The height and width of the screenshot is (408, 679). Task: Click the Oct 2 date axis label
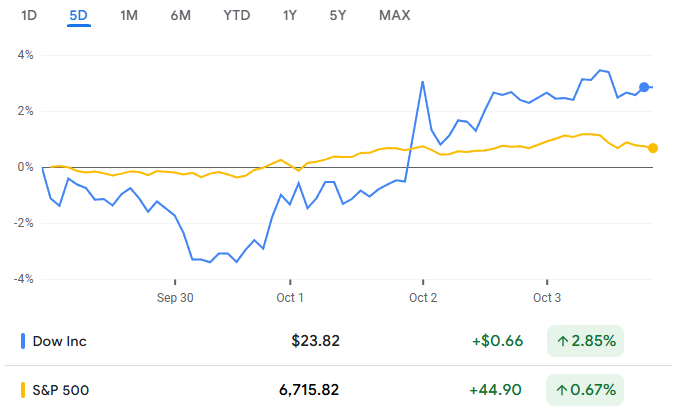(x=424, y=297)
